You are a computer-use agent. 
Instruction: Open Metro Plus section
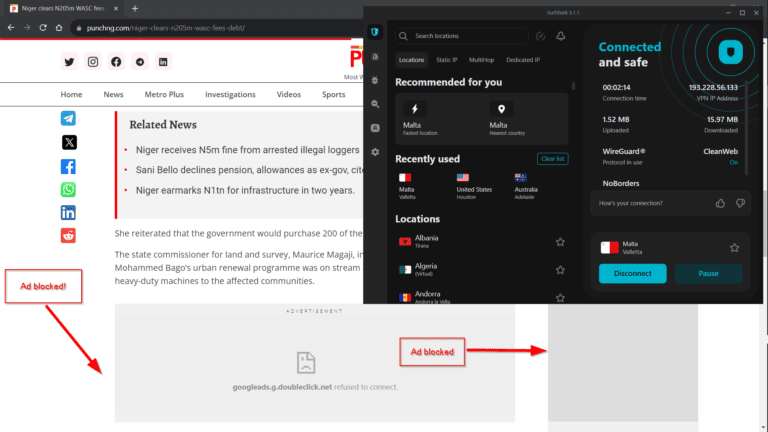(164, 95)
